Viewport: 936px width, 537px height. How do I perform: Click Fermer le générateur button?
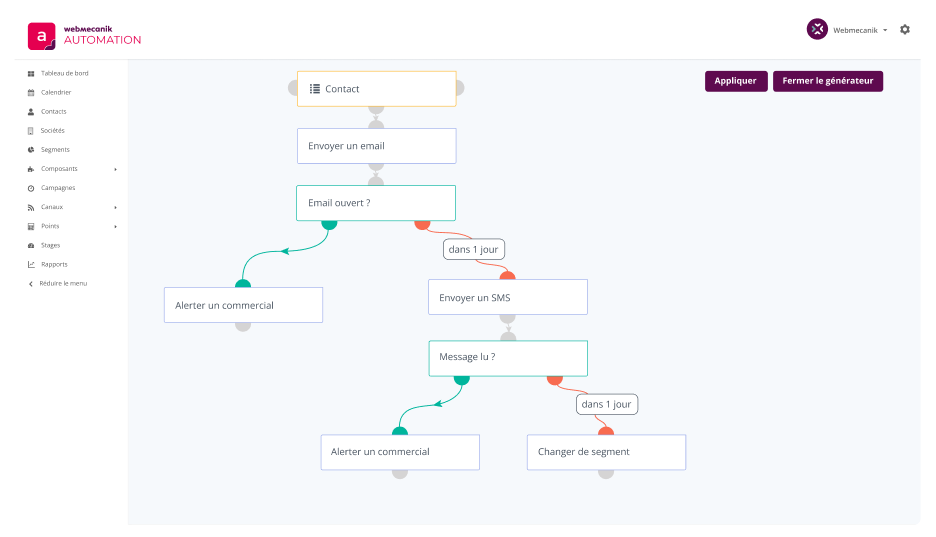[827, 81]
